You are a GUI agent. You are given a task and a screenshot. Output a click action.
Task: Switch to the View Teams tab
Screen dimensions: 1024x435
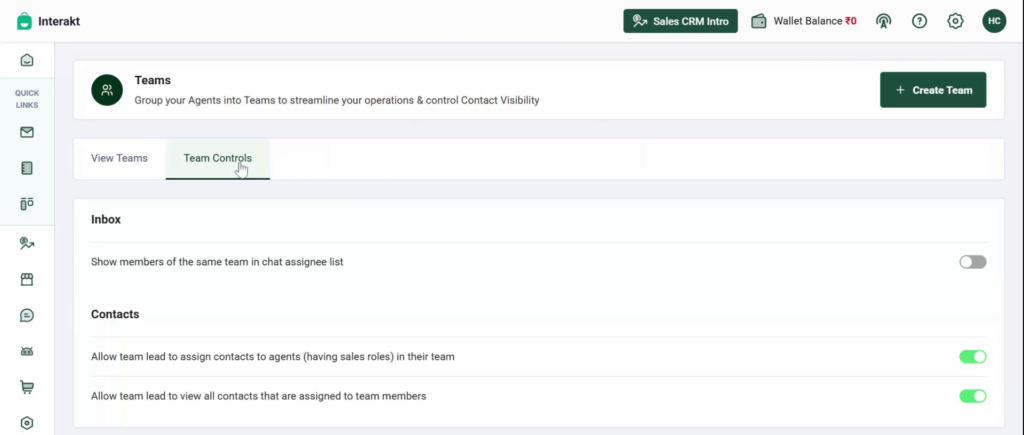coord(120,158)
